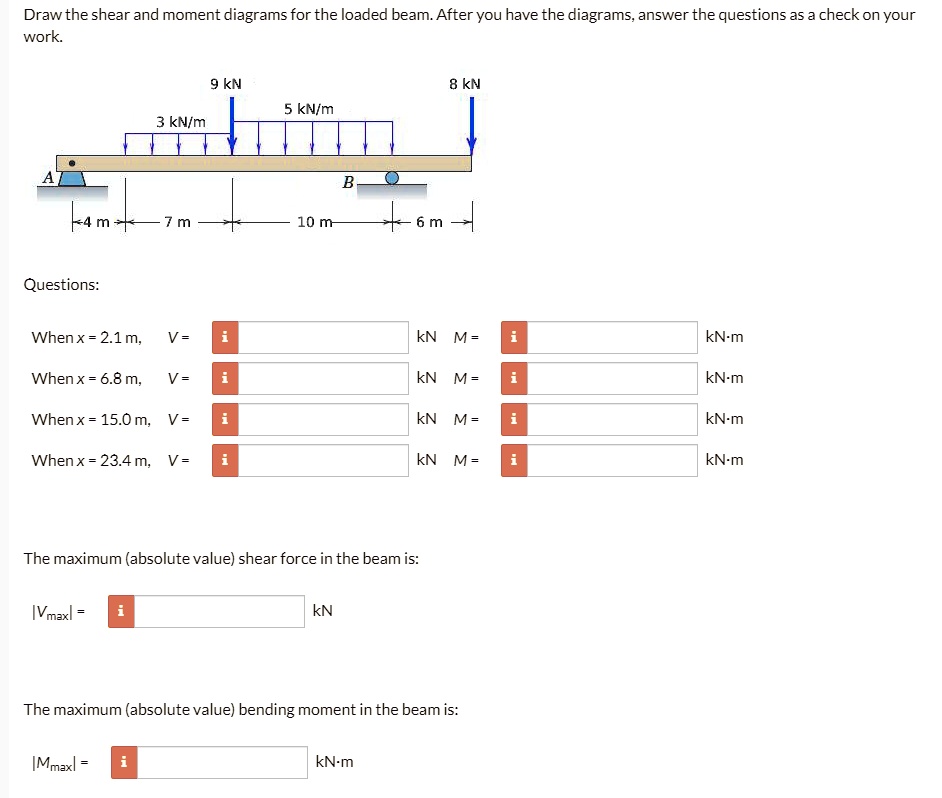Click the info icon beside V at x=2.1m

[x=224, y=337]
